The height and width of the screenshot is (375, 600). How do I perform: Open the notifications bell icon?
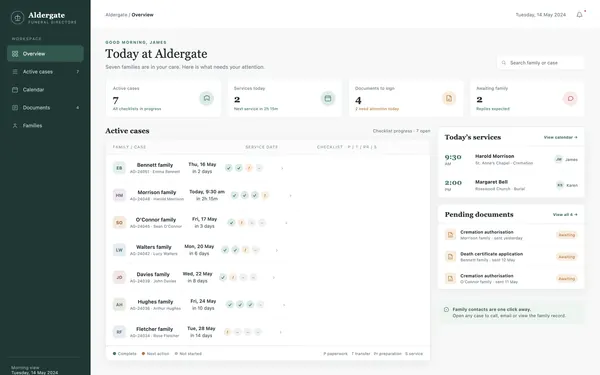(579, 15)
